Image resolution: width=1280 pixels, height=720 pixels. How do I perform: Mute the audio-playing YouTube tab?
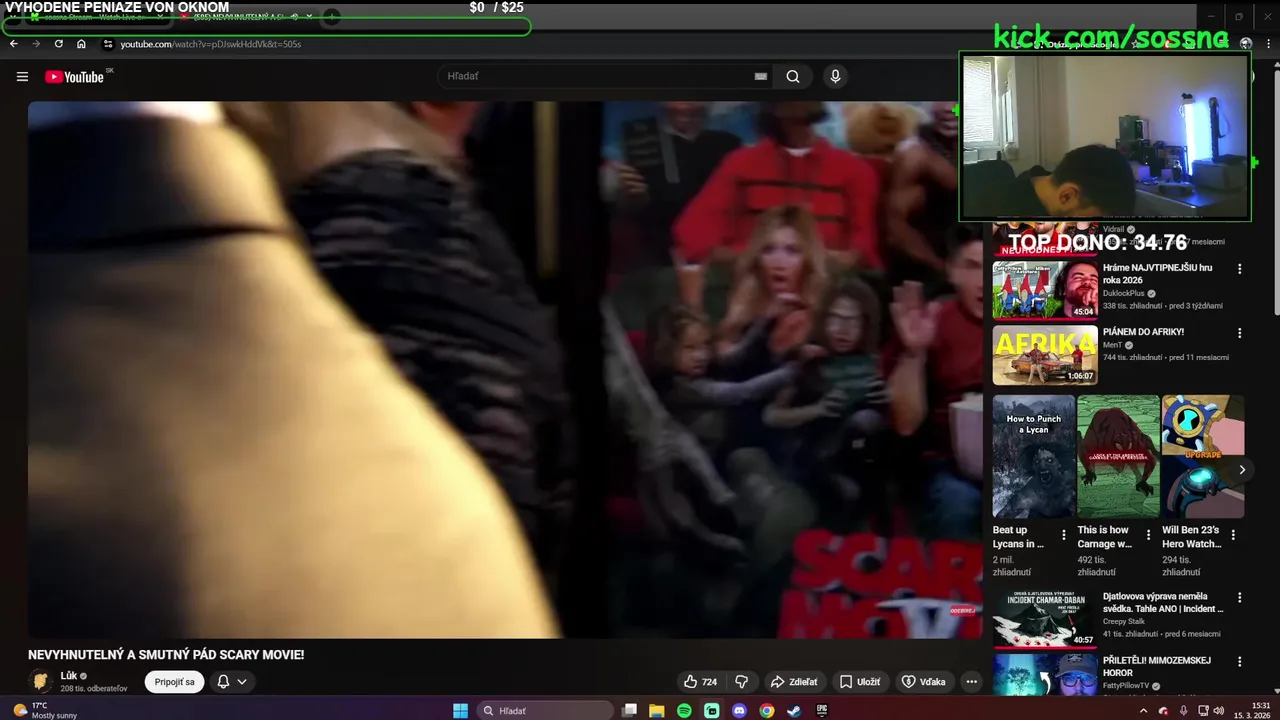(x=295, y=17)
